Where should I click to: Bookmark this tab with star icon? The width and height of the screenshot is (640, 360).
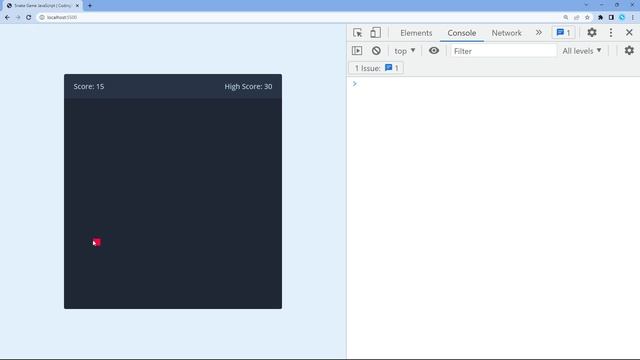point(587,18)
